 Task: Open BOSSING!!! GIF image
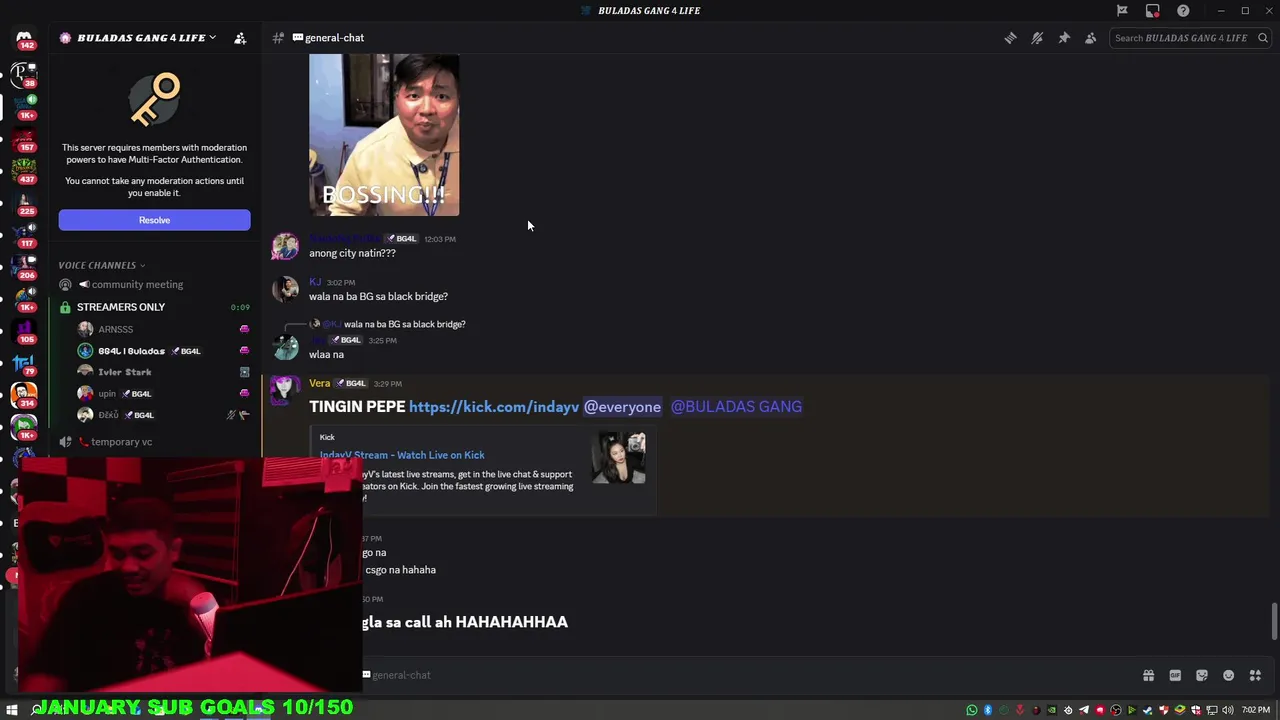coord(384,135)
